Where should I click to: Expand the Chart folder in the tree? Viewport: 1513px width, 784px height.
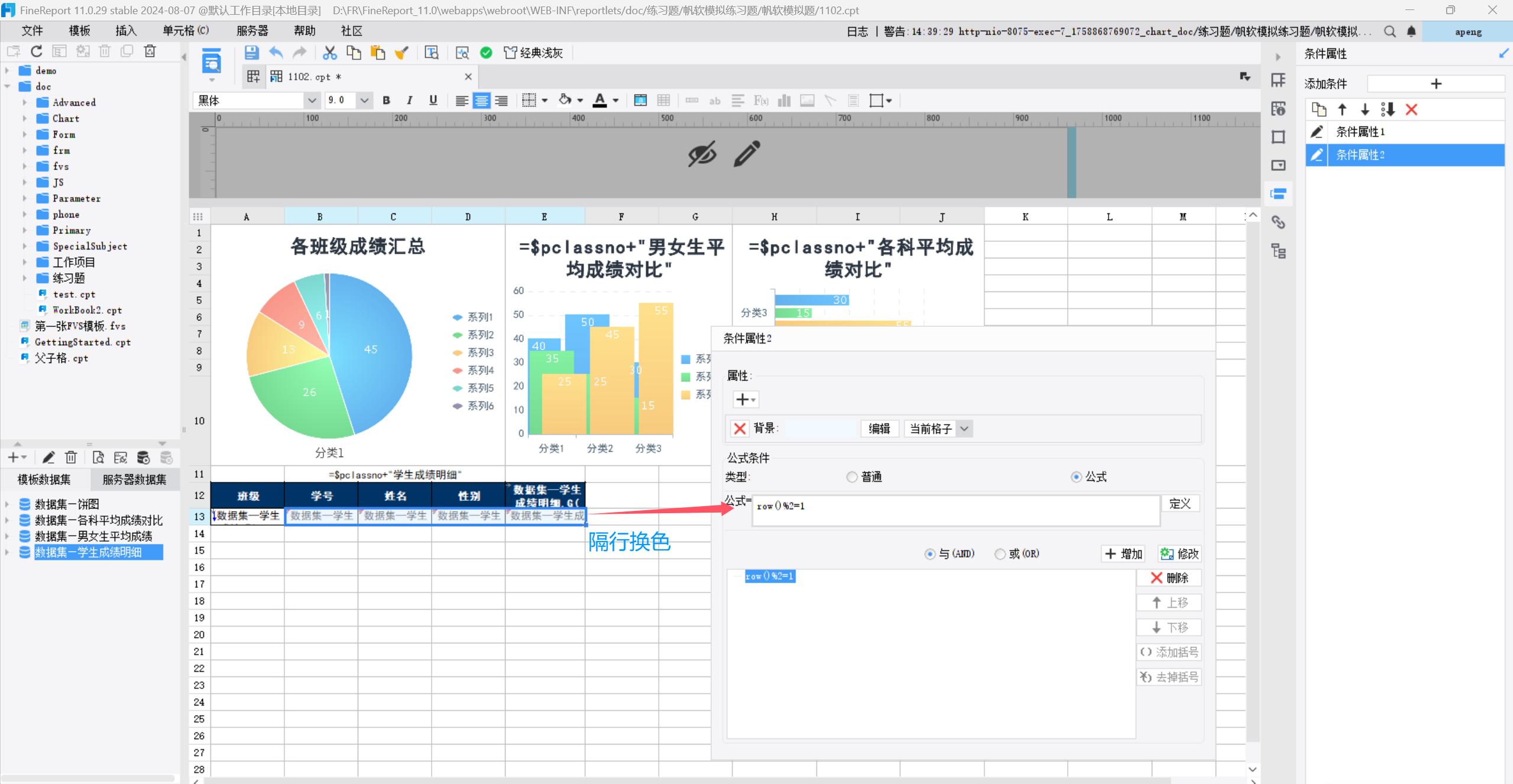coord(25,118)
